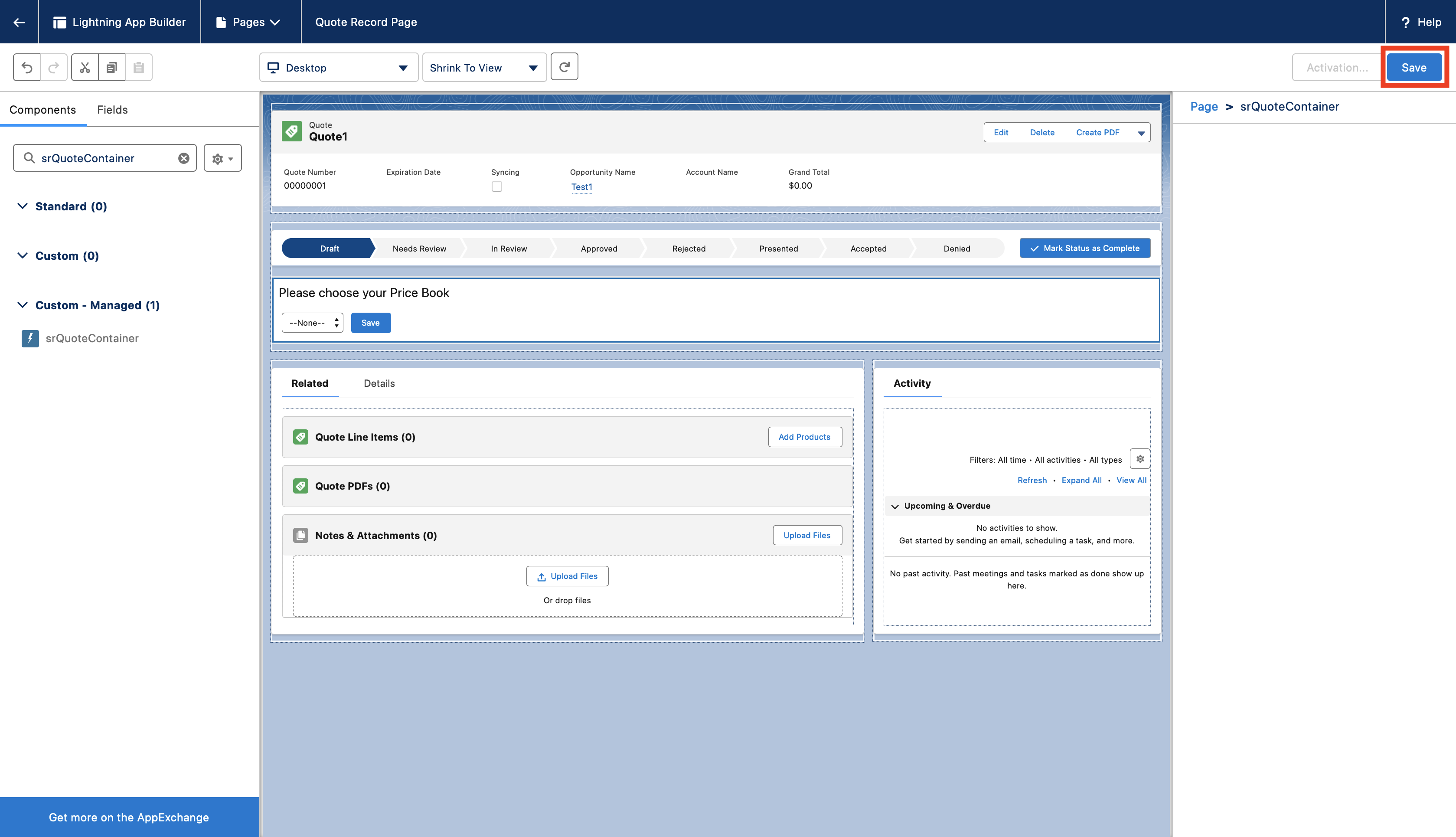Viewport: 1456px width, 837px height.
Task: Open the activity filter settings gear
Action: 1140,459
